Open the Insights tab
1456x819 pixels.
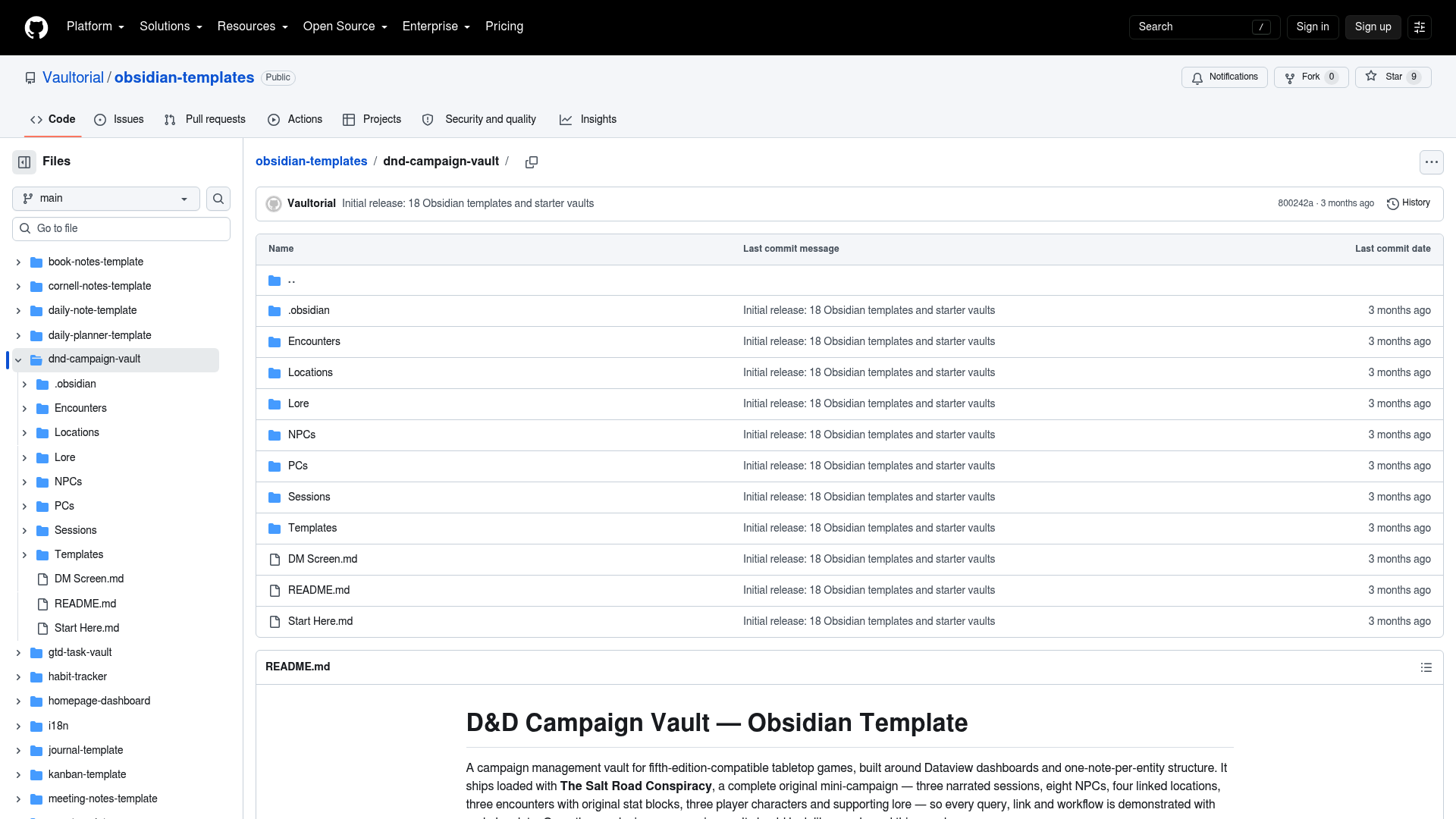(x=588, y=120)
